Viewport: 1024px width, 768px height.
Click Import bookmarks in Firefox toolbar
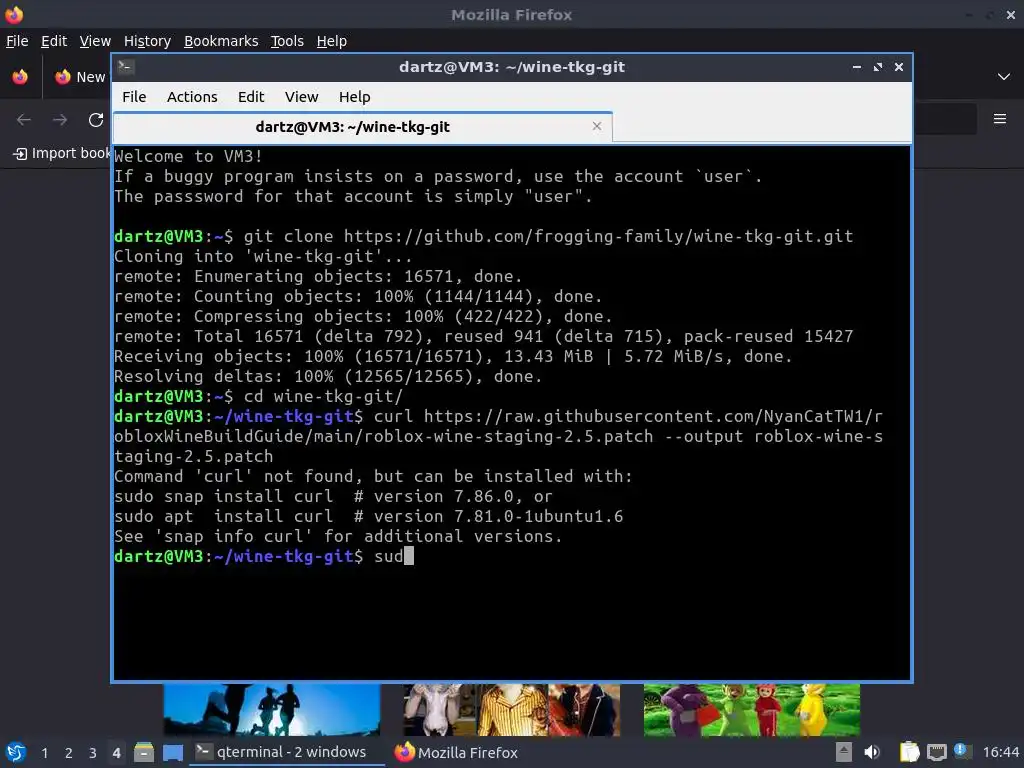coord(62,153)
